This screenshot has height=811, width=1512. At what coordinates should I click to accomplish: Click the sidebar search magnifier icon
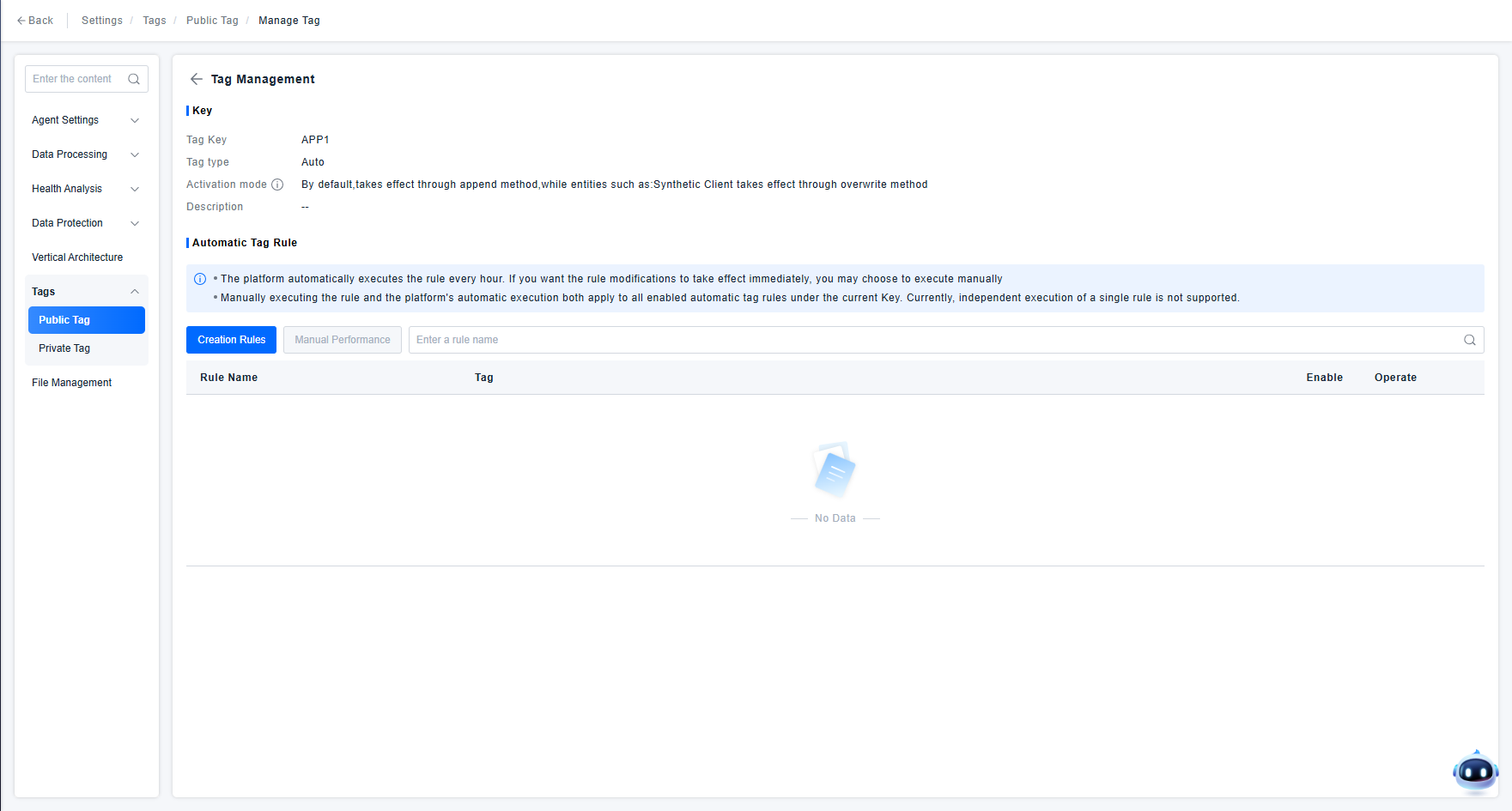[134, 79]
